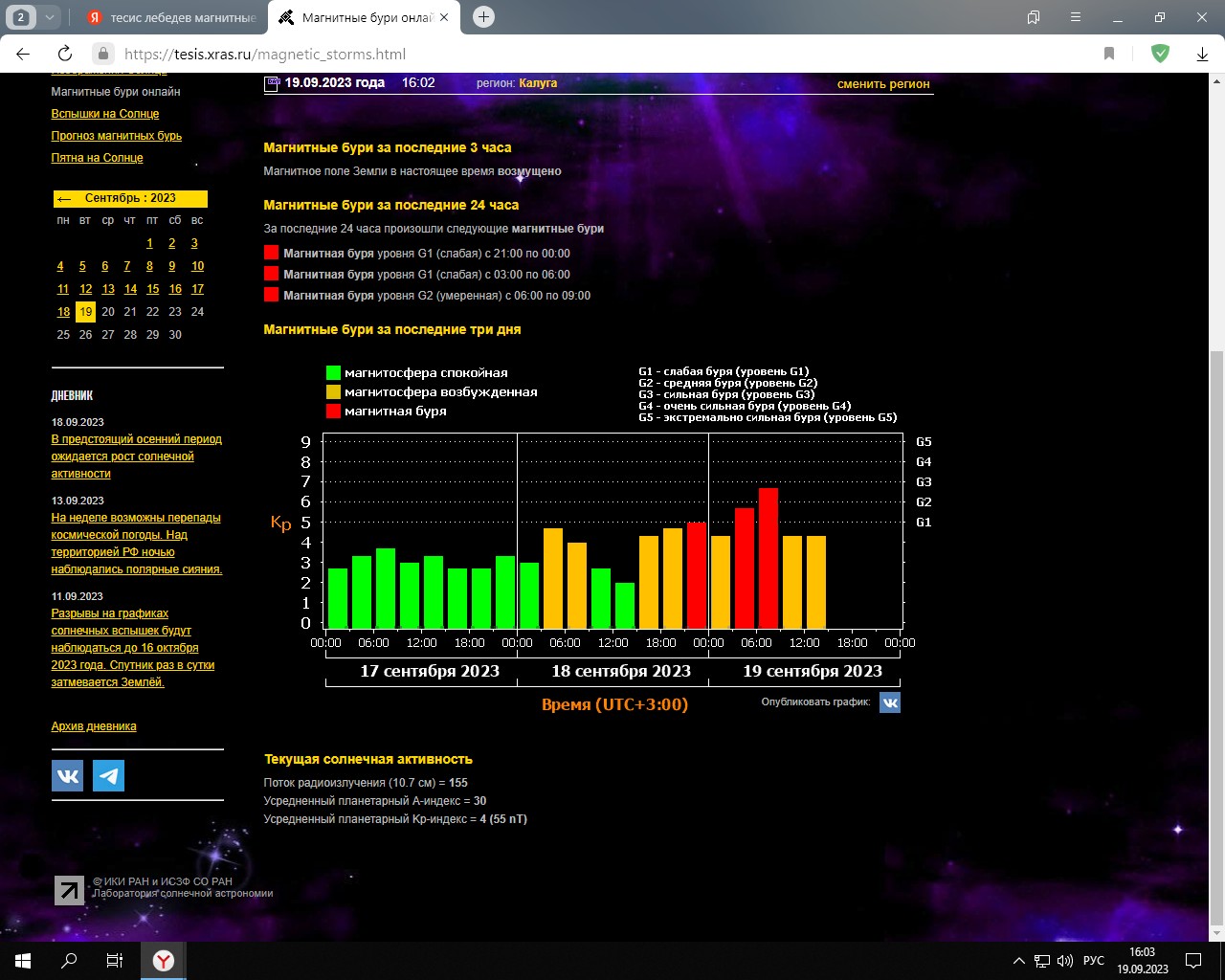
Task: Open the VK social icon in sidebar
Action: tap(68, 775)
